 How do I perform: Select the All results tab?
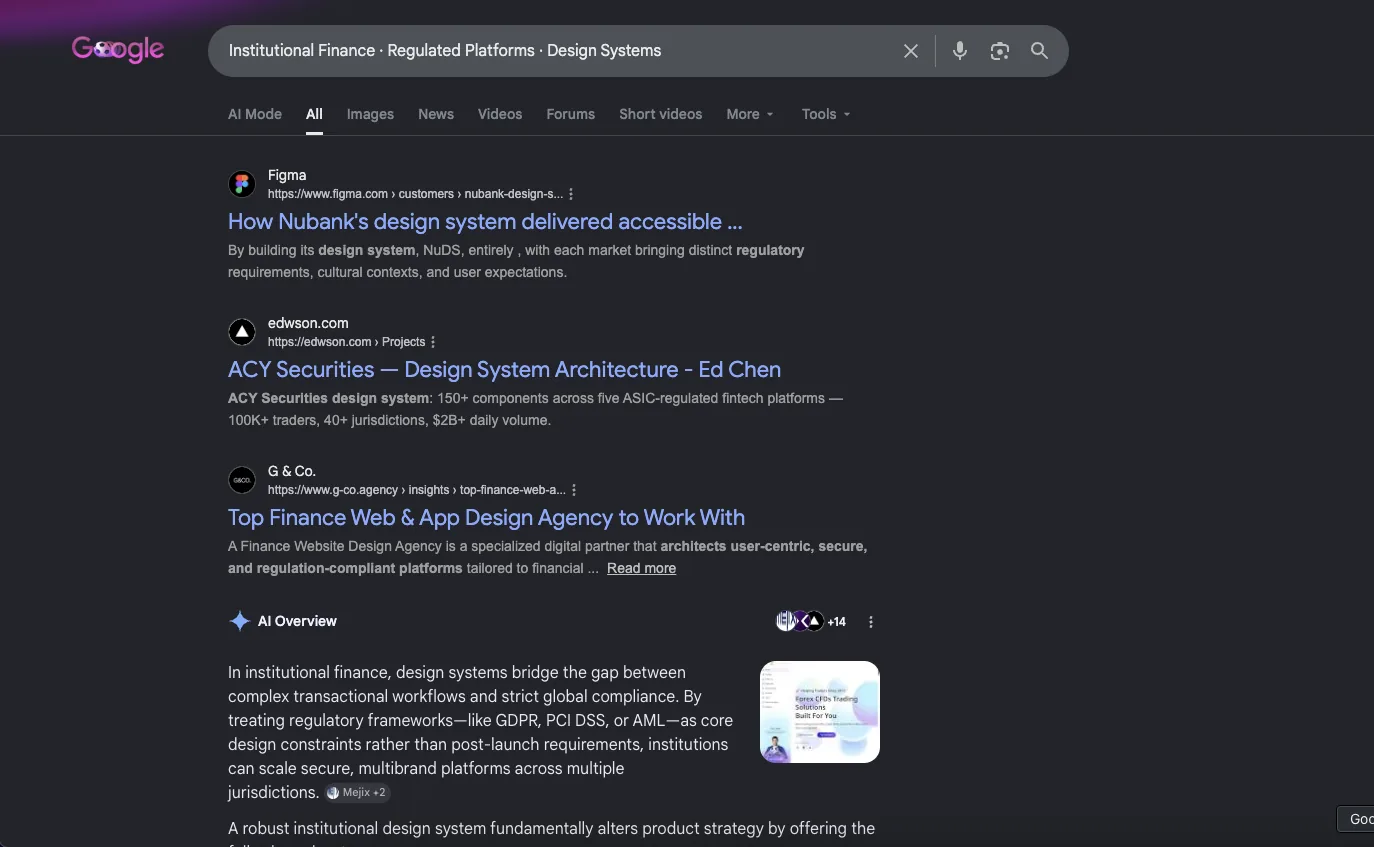314,114
